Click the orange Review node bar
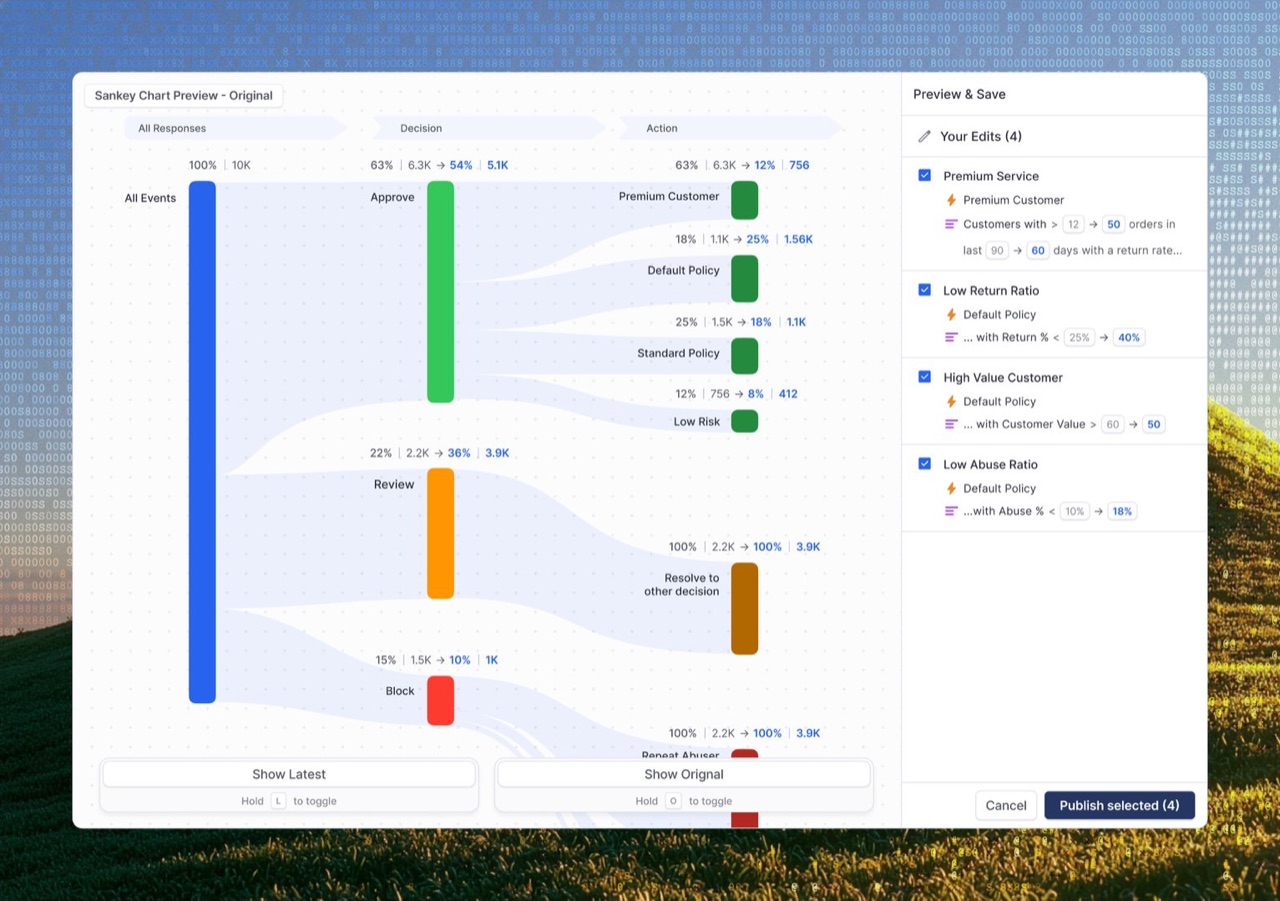 click(x=440, y=533)
